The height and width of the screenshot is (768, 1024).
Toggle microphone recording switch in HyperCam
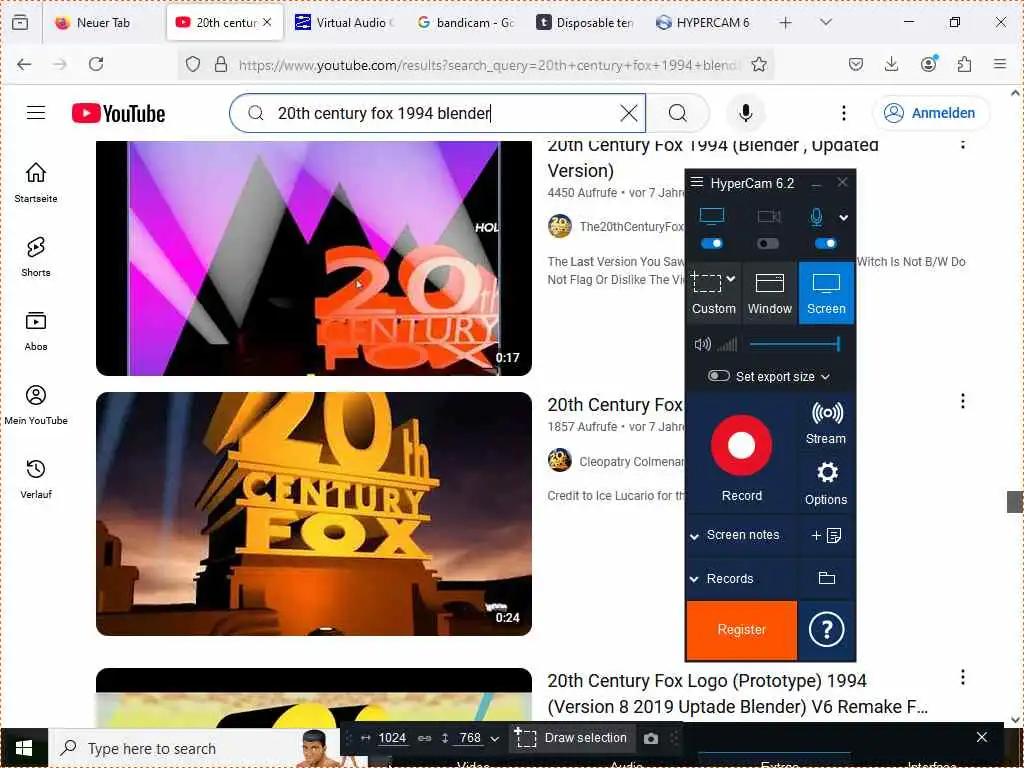pyautogui.click(x=825, y=244)
